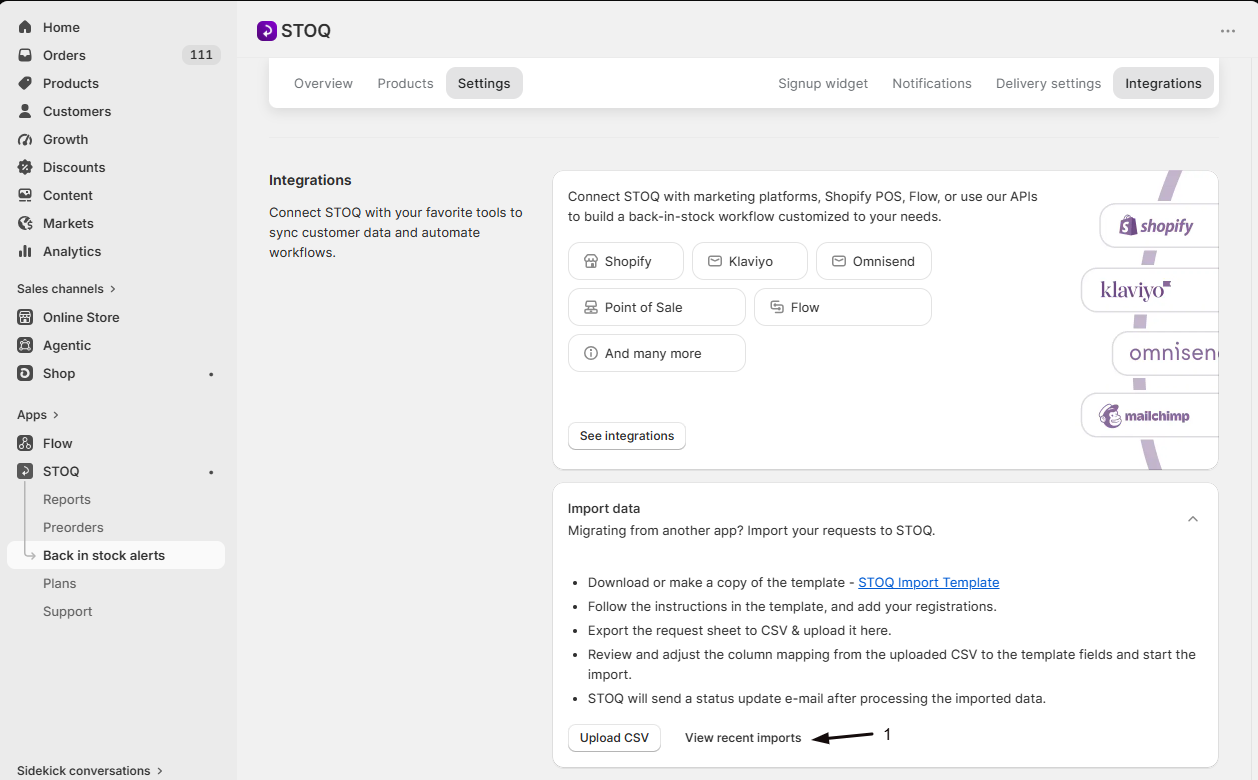Click the Klaviyo integration button

(x=750, y=261)
